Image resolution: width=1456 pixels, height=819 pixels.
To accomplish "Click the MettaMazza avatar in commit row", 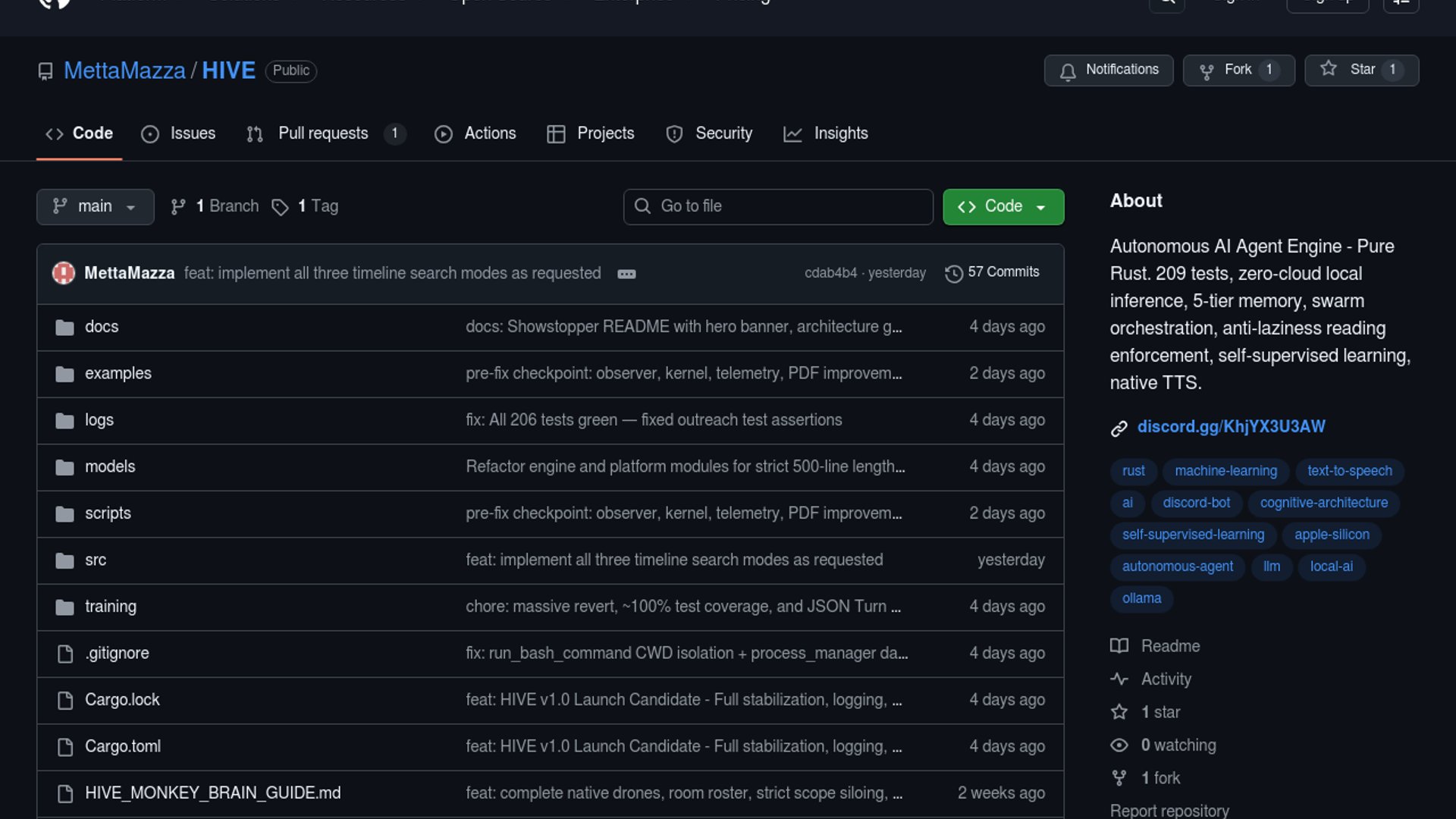I will coord(64,273).
